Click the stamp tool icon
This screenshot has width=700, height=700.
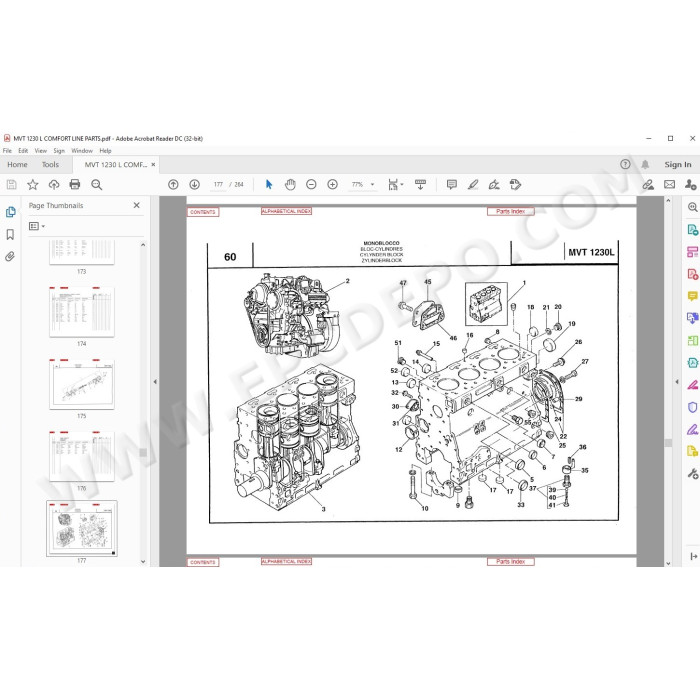click(x=515, y=184)
